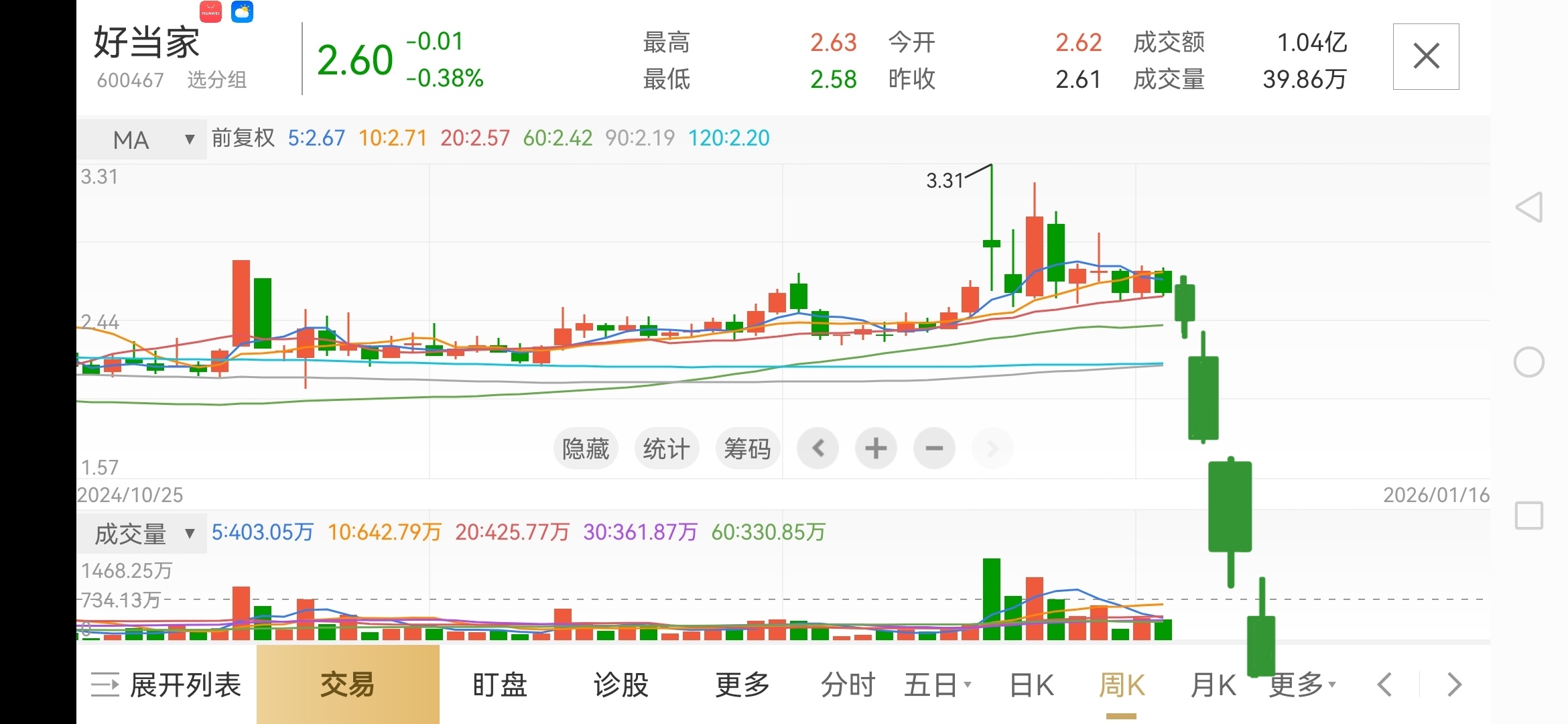Expand the 五日 period dropdown
1568x724 pixels.
(x=937, y=685)
